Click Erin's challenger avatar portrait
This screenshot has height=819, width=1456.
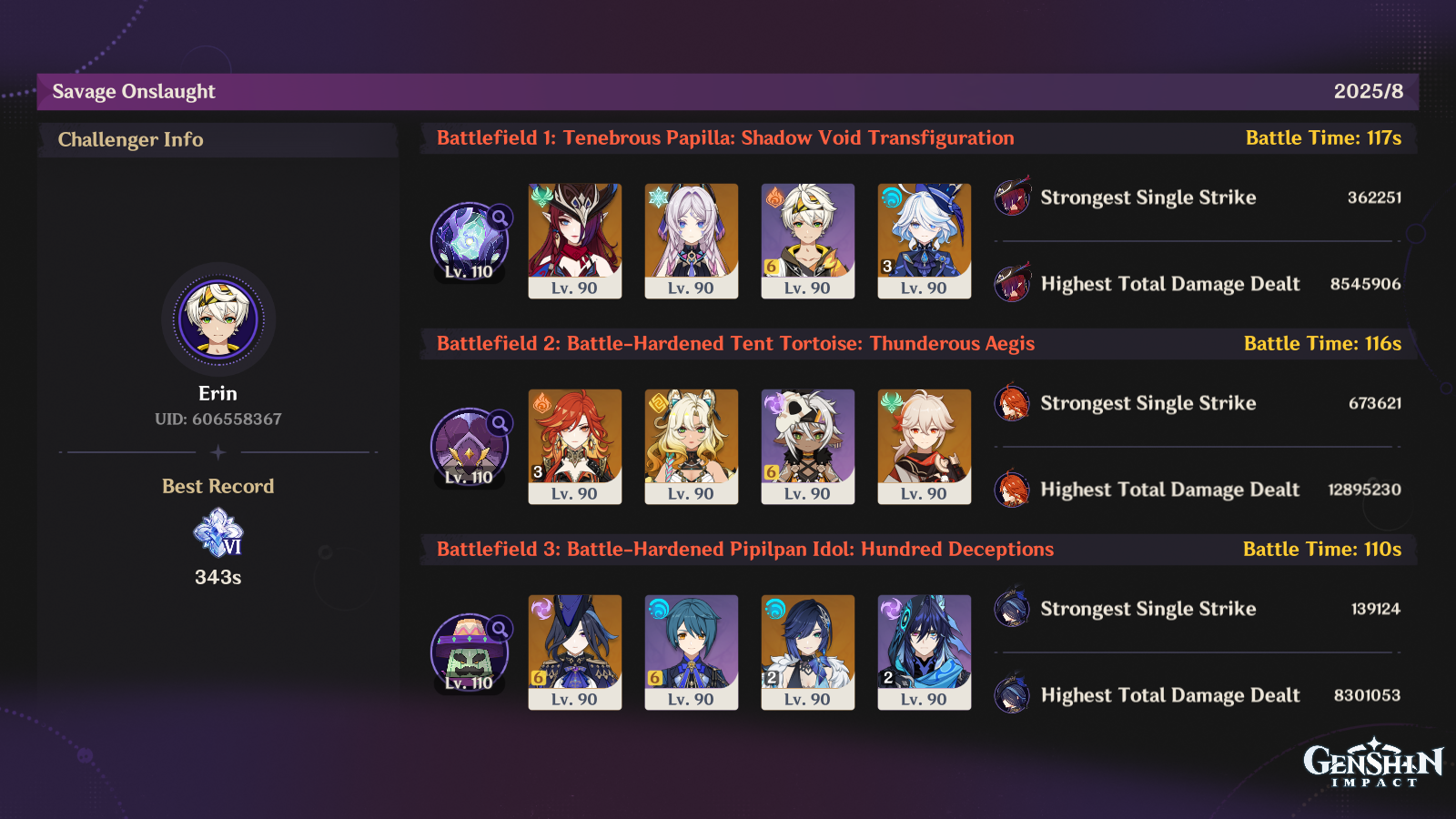pyautogui.click(x=218, y=319)
